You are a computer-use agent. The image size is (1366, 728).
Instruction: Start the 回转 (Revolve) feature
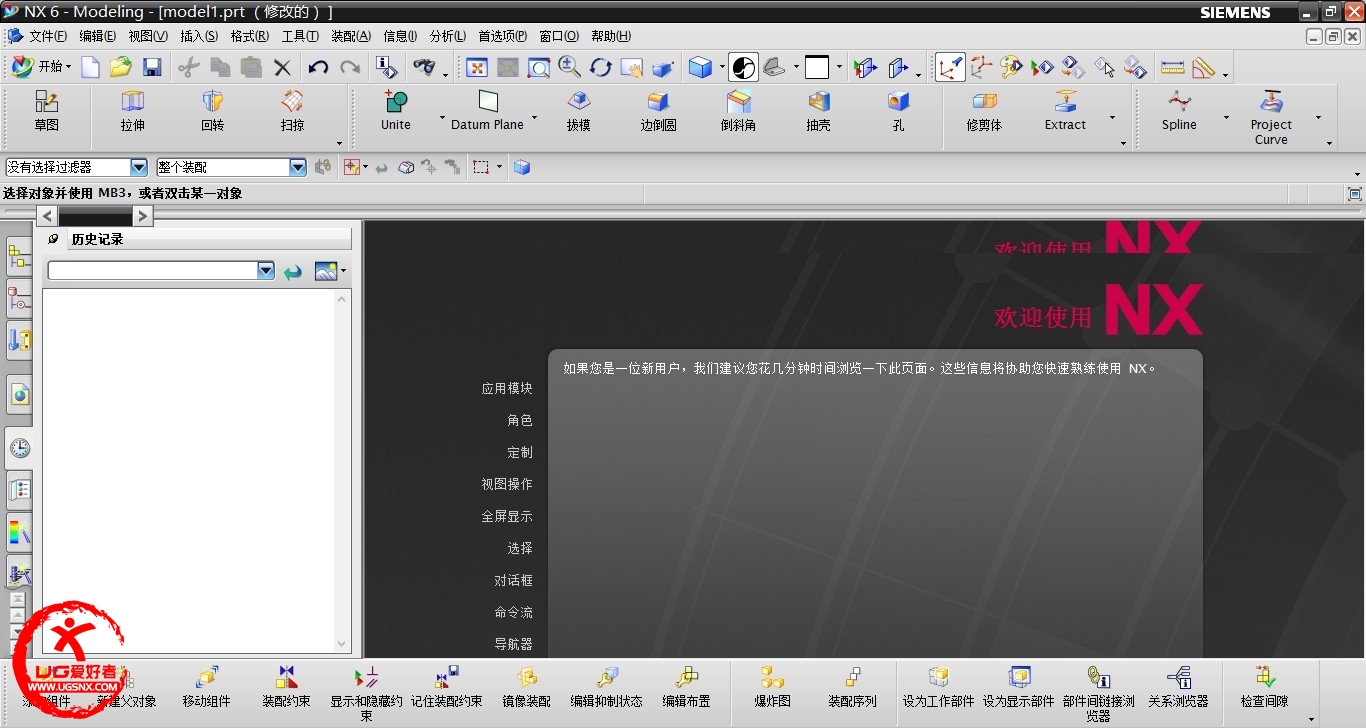pos(212,111)
